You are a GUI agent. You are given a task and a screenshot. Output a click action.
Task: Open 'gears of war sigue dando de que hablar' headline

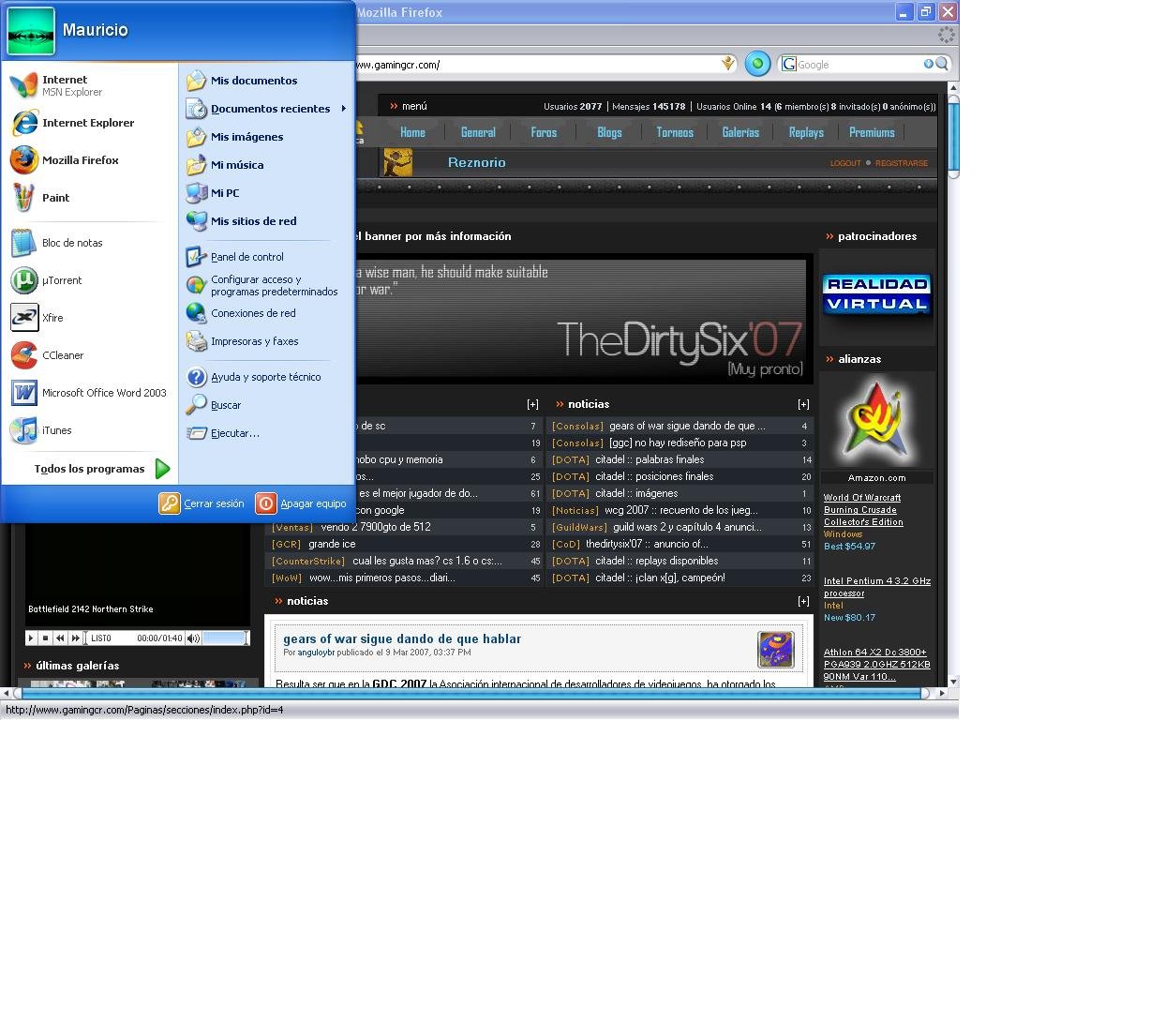[402, 638]
